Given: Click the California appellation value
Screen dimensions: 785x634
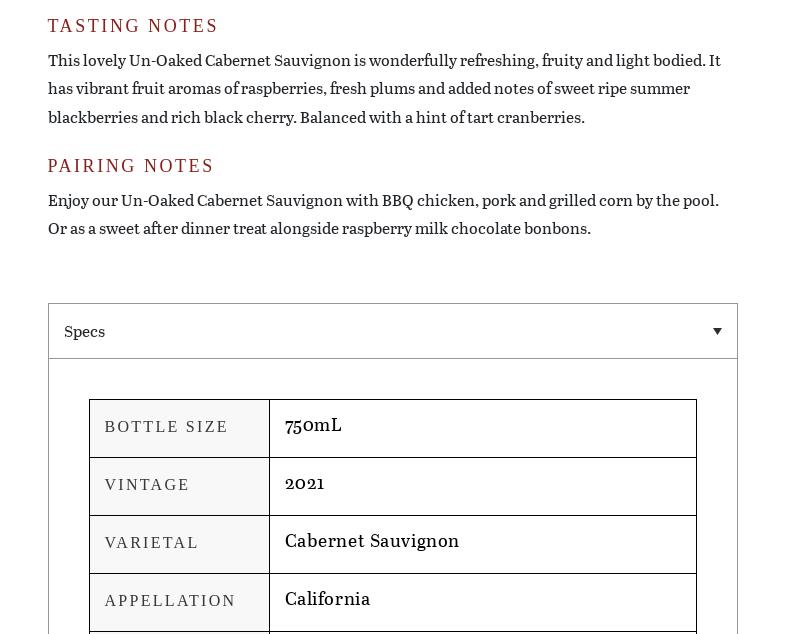Looking at the screenshot, I should click(x=327, y=599).
